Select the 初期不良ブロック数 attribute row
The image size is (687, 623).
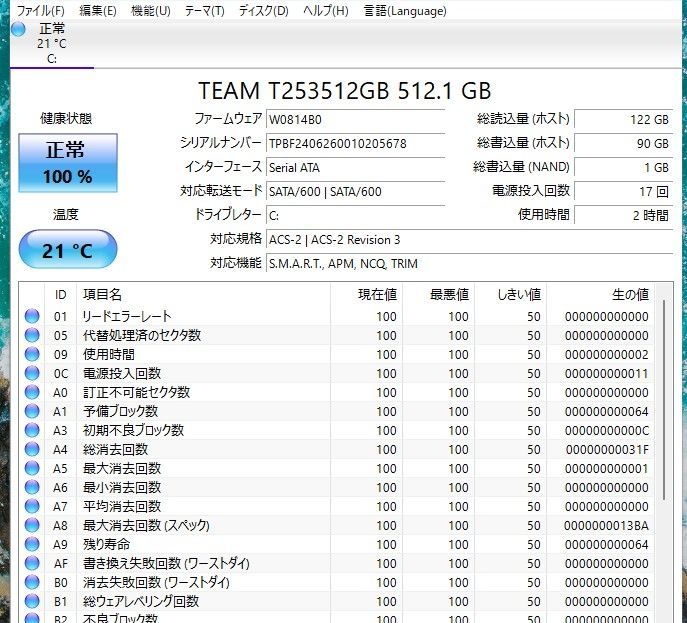[336, 430]
